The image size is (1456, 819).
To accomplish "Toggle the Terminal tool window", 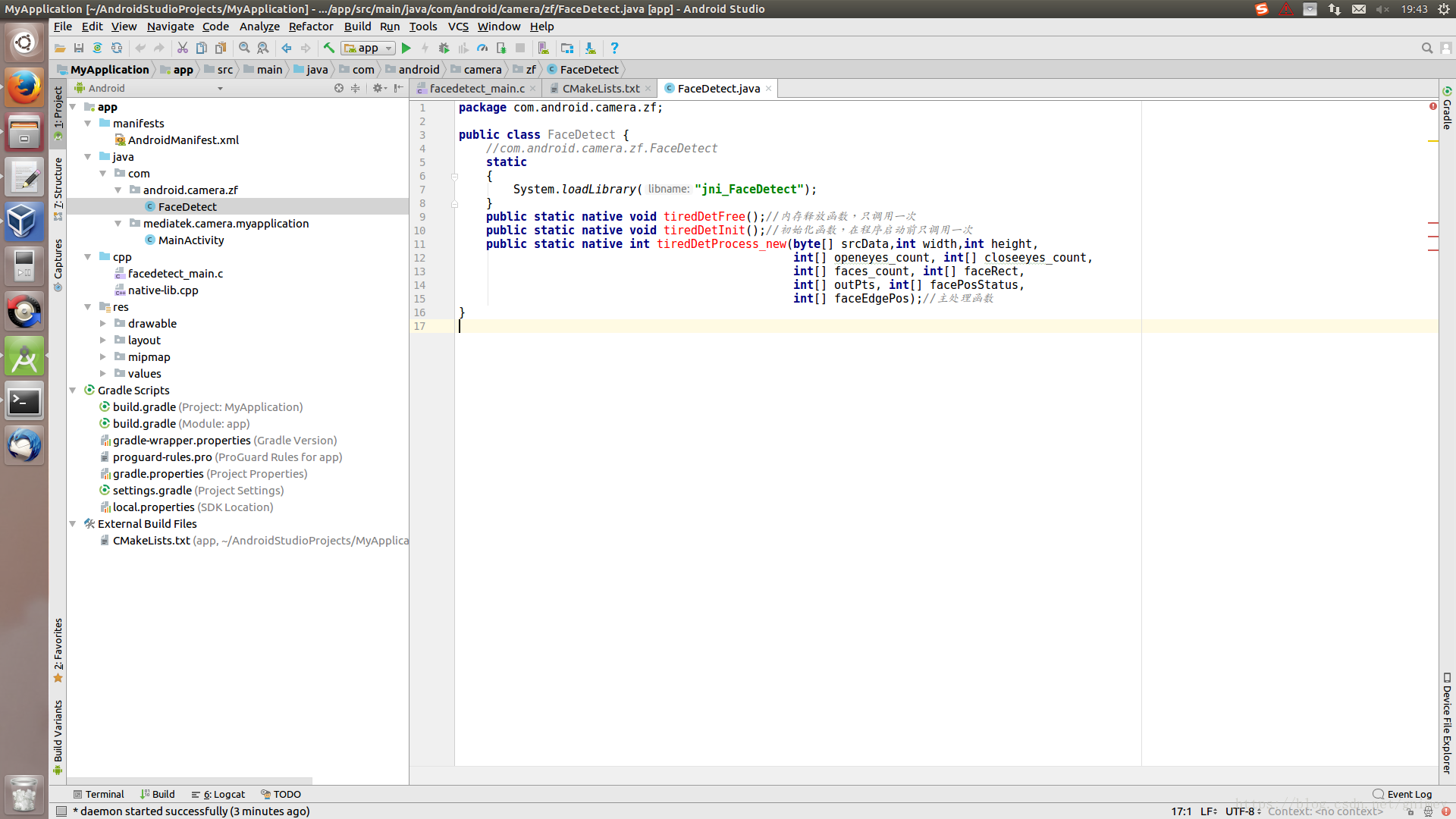I will click(x=98, y=794).
